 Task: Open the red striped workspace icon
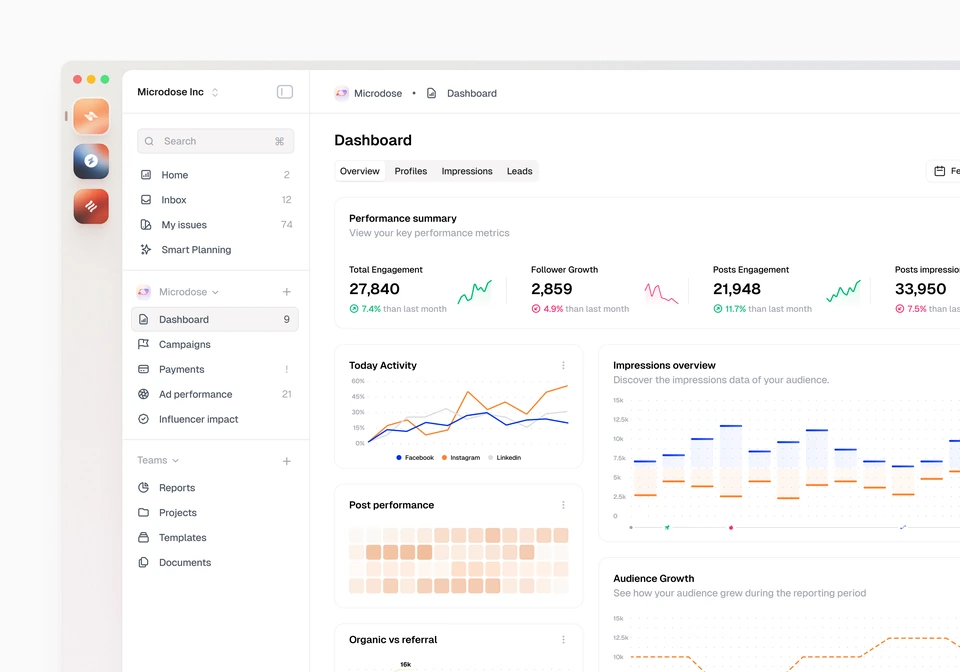point(91,206)
